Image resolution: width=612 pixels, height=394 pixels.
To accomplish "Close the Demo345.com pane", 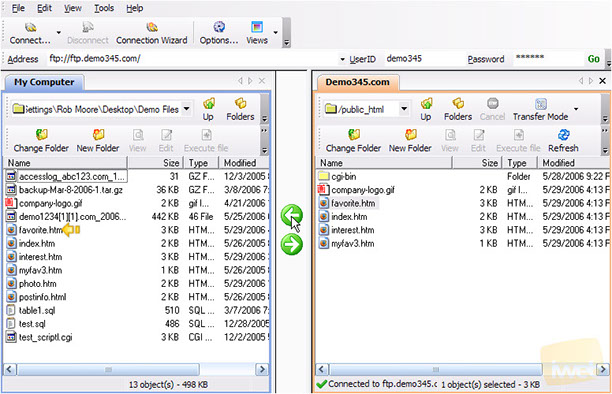I will [602, 81].
